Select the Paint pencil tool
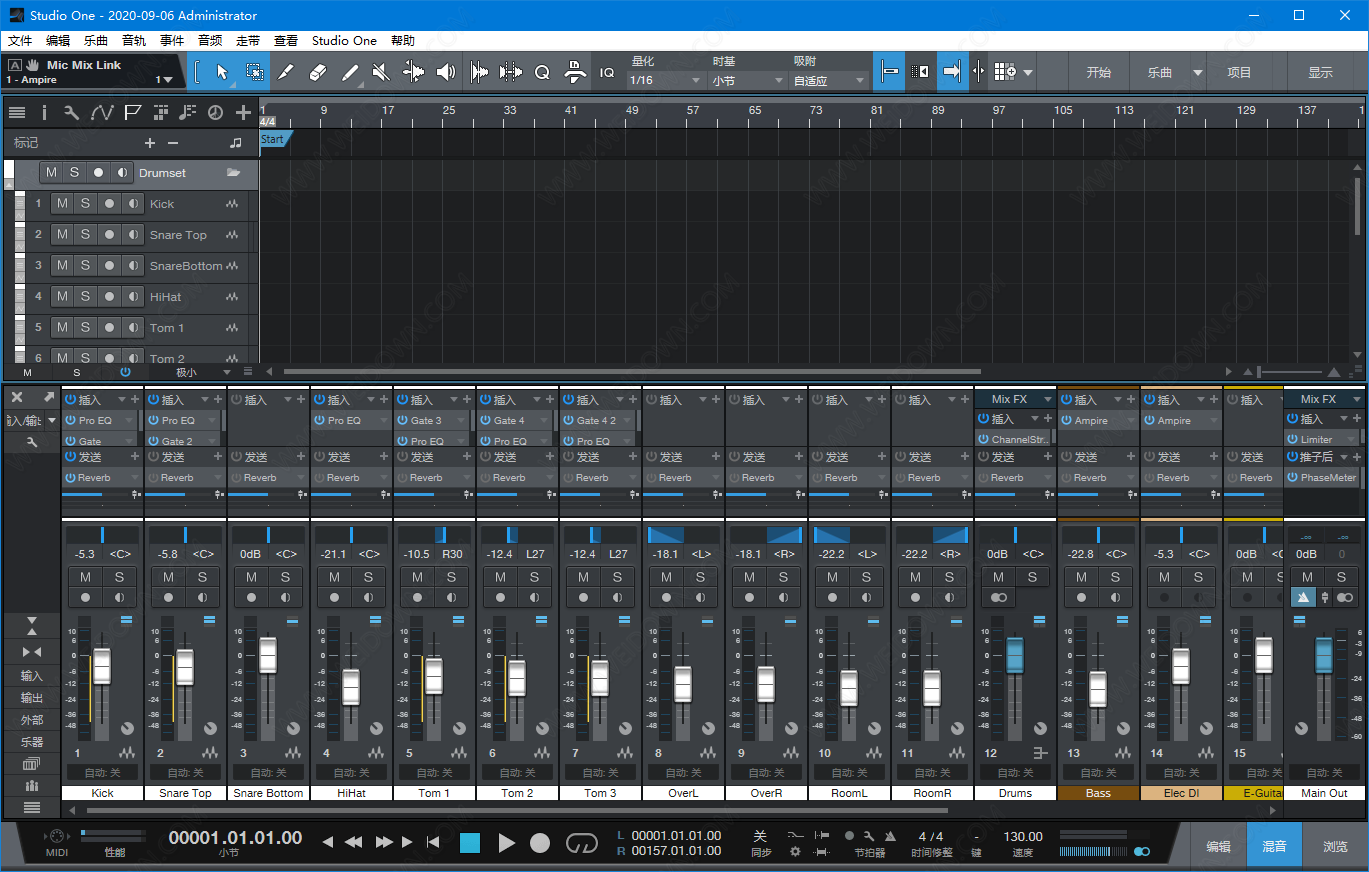This screenshot has width=1369, height=872. 350,72
